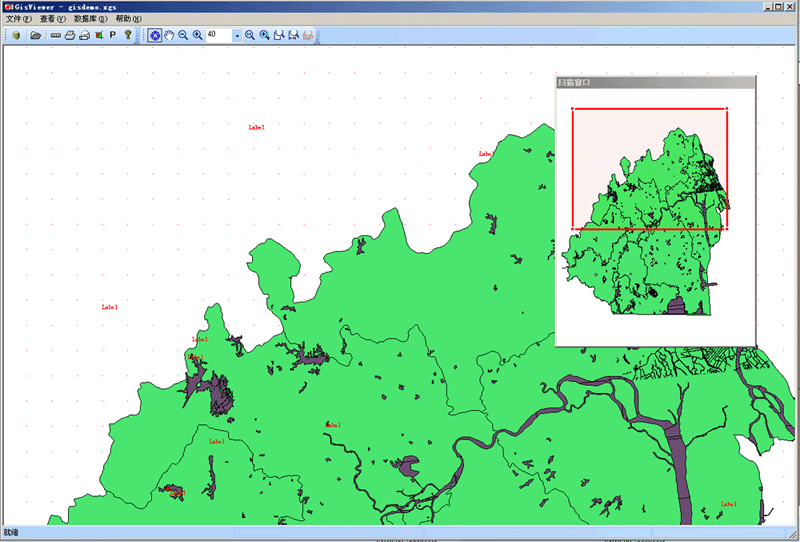Click the zoom scale field showing 40
The width and height of the screenshot is (800, 542).
click(x=218, y=35)
